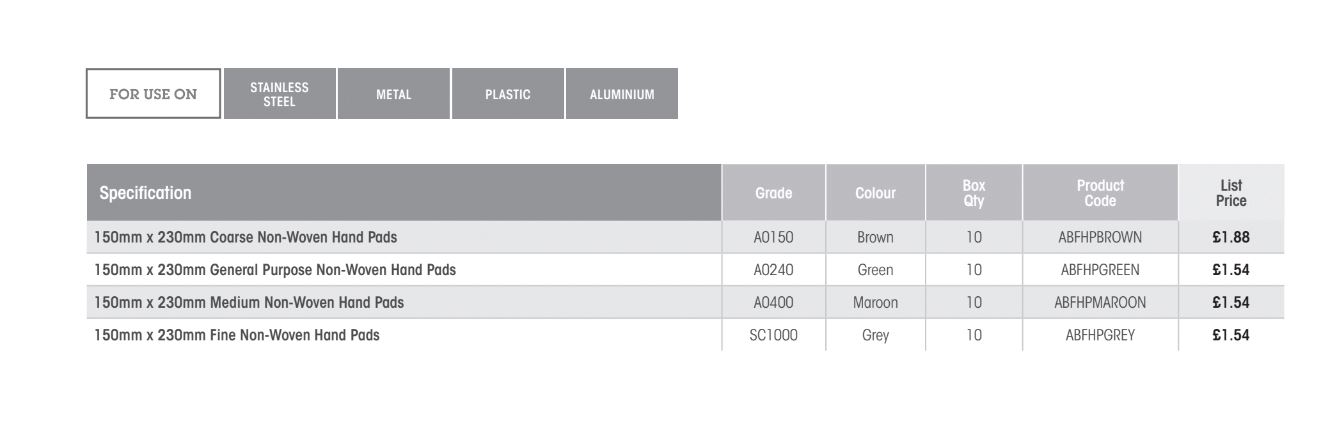Image resolution: width=1341 pixels, height=436 pixels.
Task: Select the Plastic tag
Action: coord(508,94)
